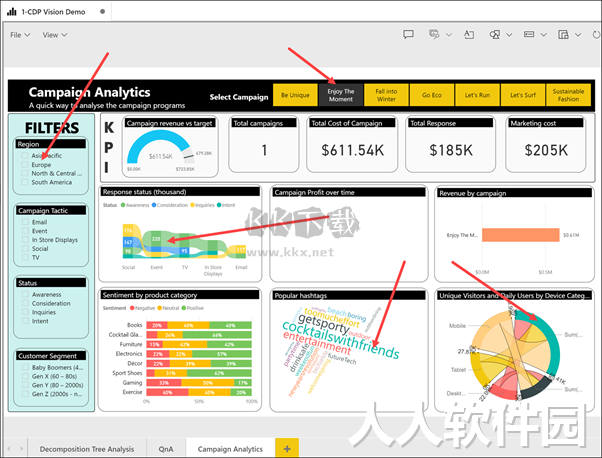The height and width of the screenshot is (458, 602).
Task: Click the shapes icon in toolbar
Action: coord(494,35)
